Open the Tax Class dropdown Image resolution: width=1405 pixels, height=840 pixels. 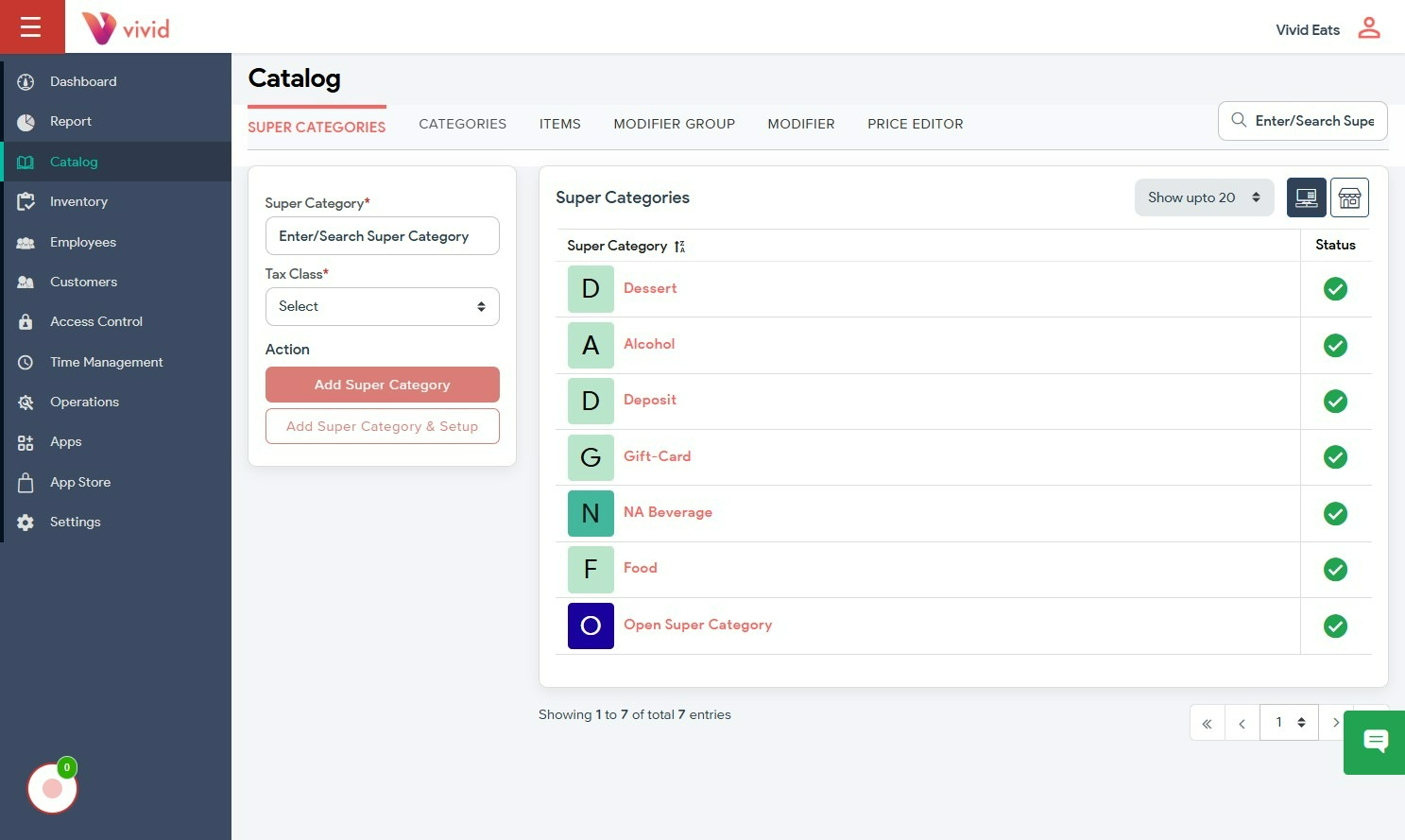coord(382,306)
